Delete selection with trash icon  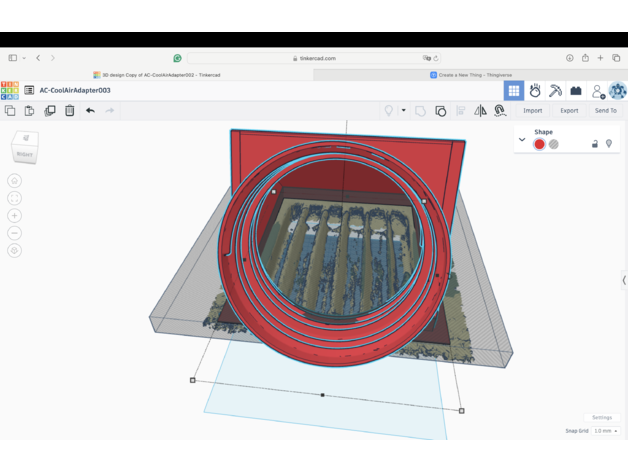point(70,111)
